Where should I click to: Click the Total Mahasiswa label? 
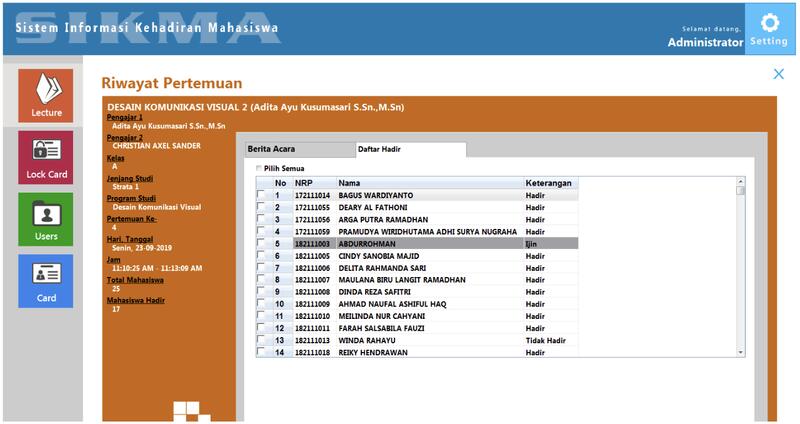point(135,280)
